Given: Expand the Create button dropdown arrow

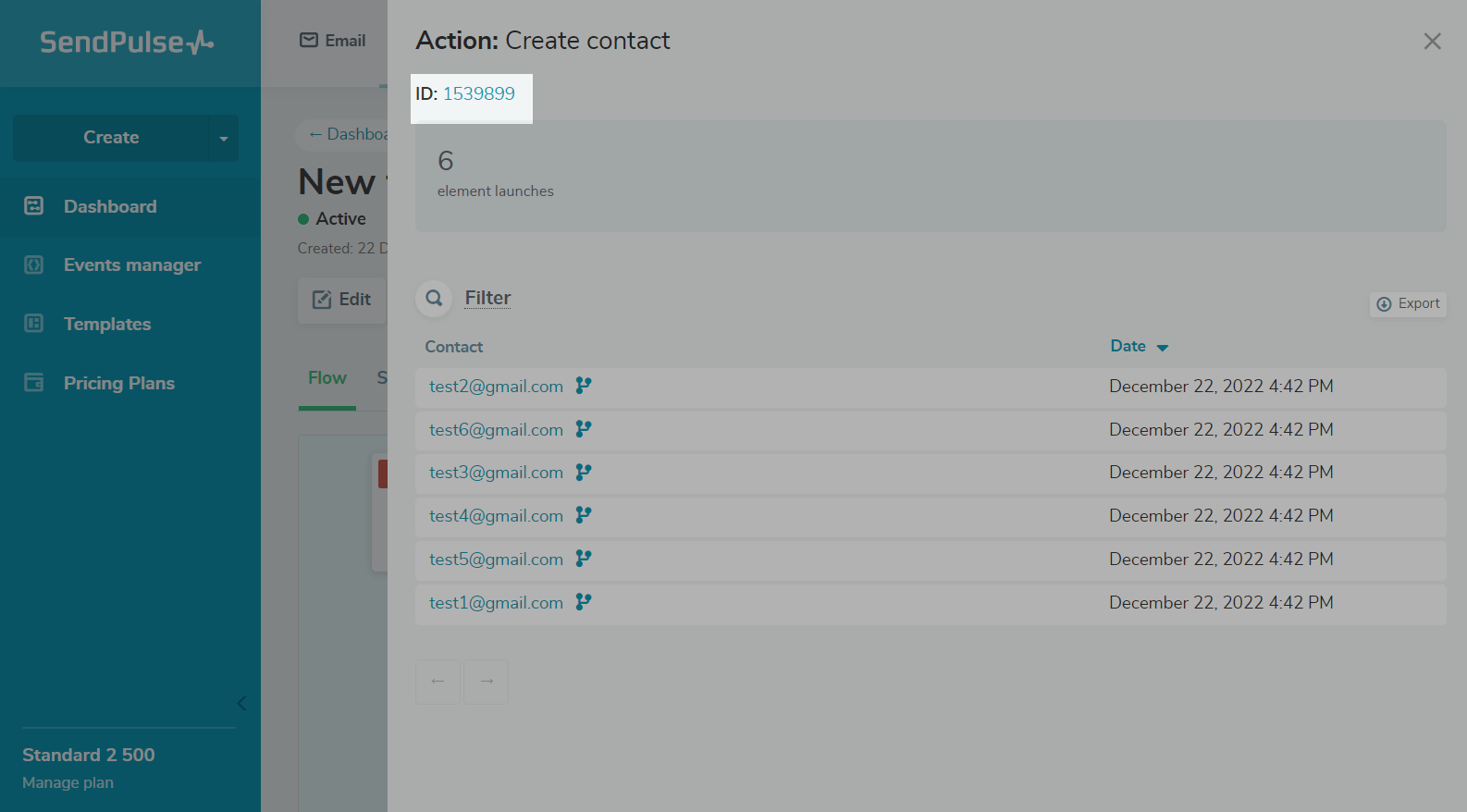Looking at the screenshot, I should point(223,139).
